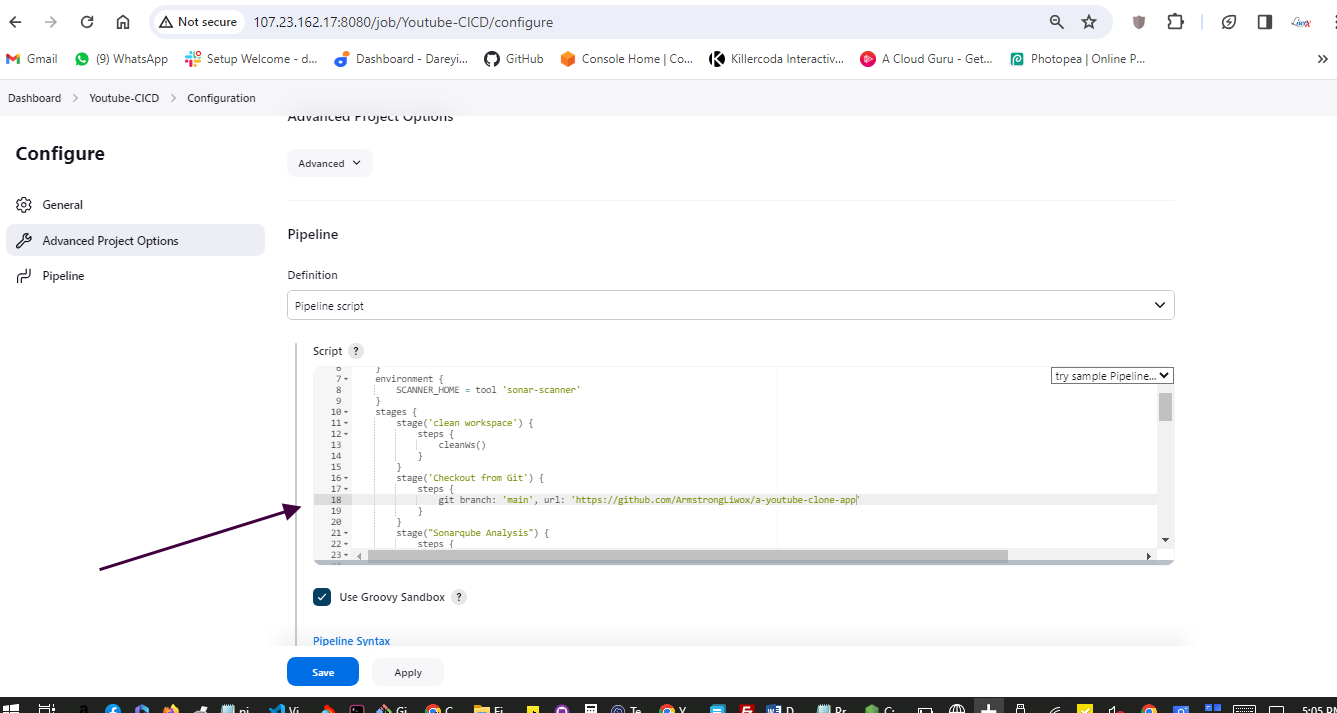Select Pipeline in the Configure sidebar

63,276
